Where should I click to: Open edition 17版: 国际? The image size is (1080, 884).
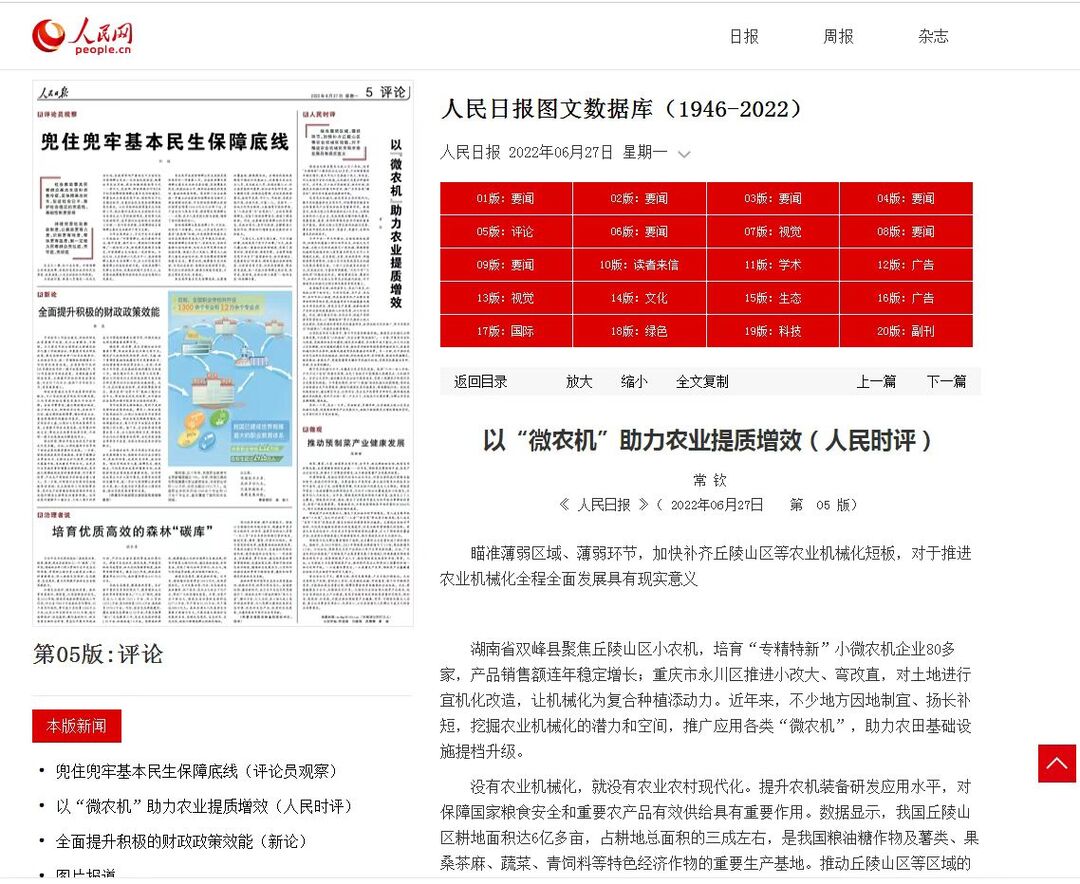(506, 331)
